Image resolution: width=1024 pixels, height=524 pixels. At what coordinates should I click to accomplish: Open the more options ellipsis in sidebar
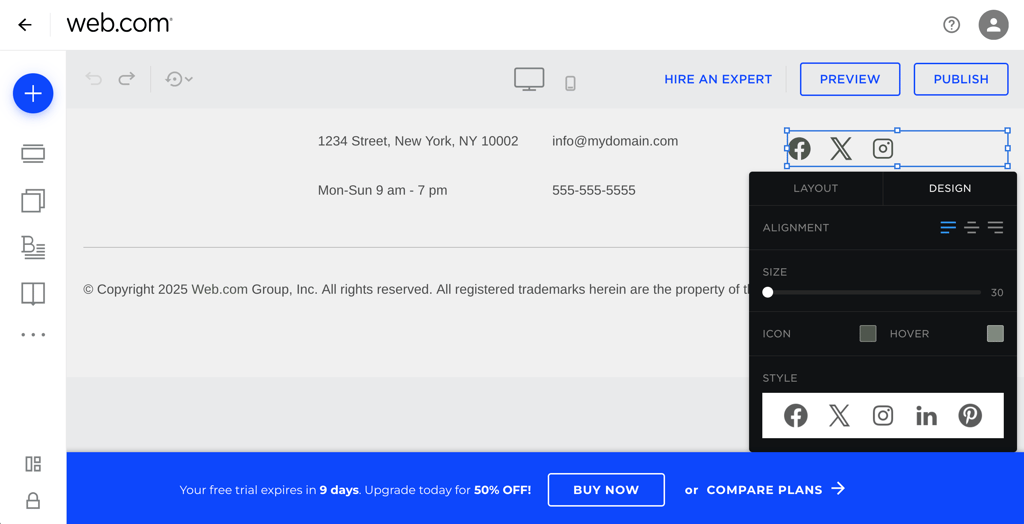click(33, 335)
